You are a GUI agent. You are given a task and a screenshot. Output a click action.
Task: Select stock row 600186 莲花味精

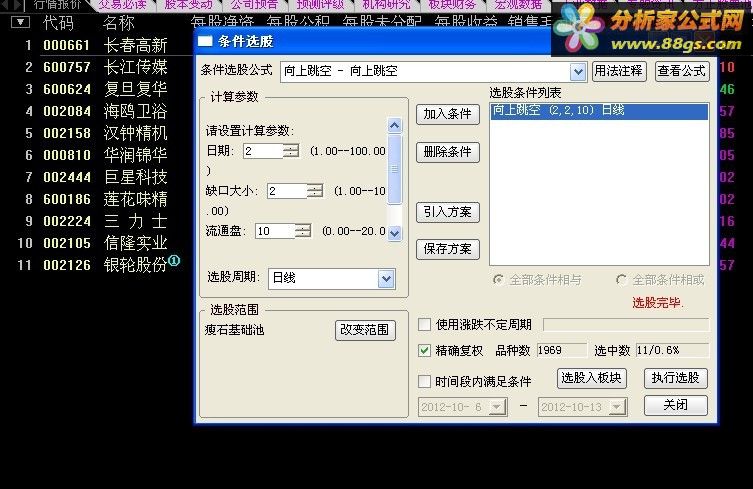point(96,199)
